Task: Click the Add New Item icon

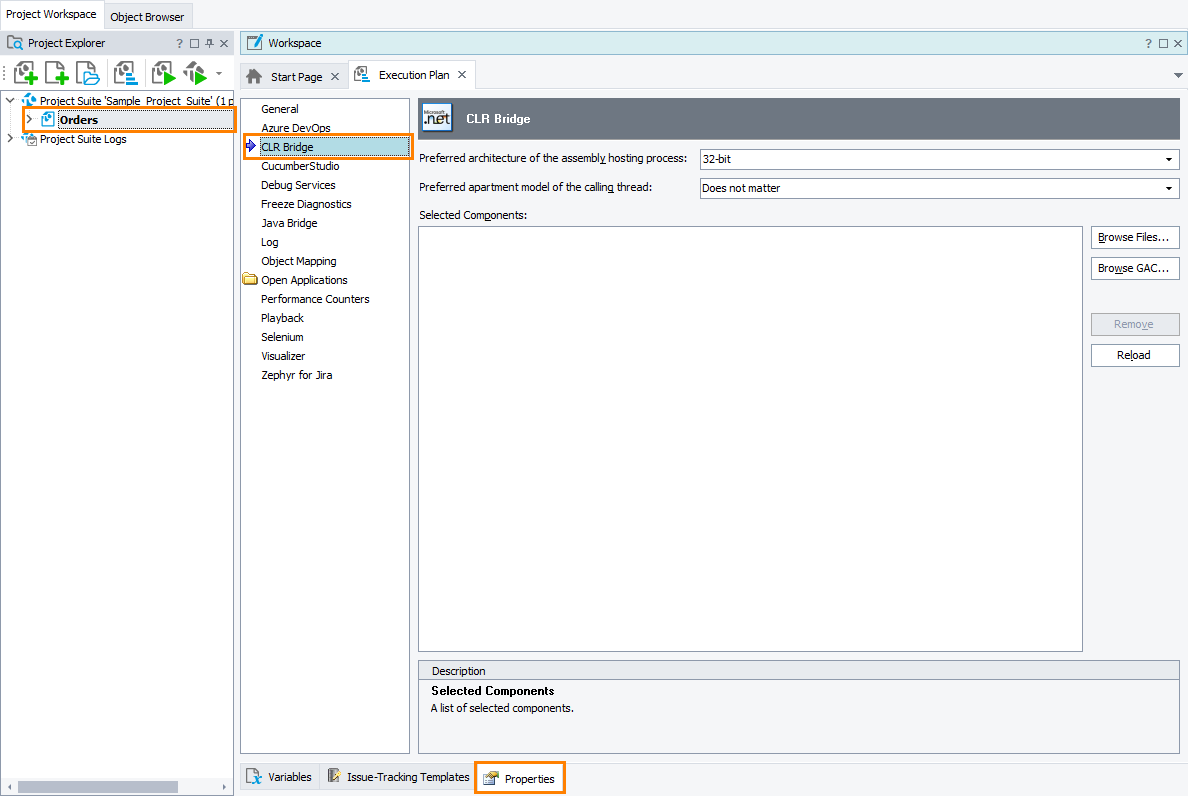Action: (57, 73)
